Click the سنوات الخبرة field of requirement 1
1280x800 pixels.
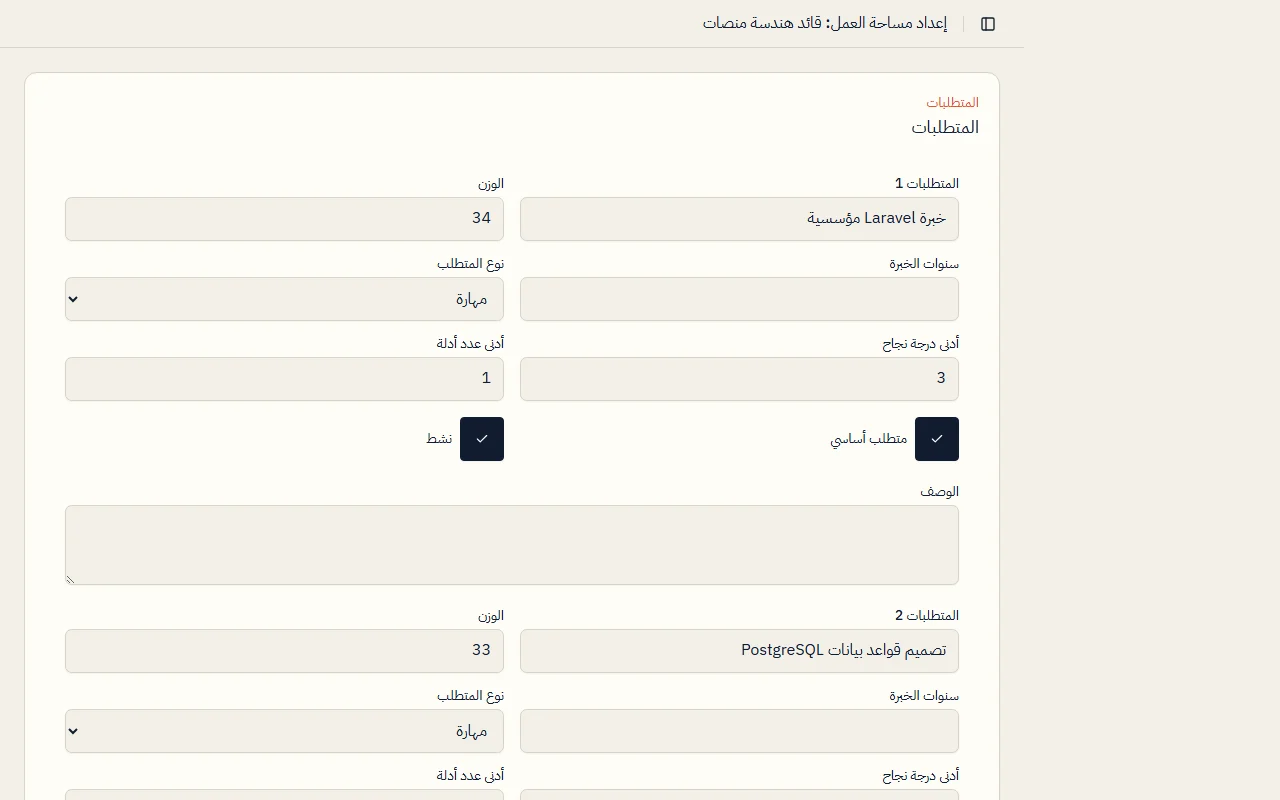pyautogui.click(x=739, y=299)
